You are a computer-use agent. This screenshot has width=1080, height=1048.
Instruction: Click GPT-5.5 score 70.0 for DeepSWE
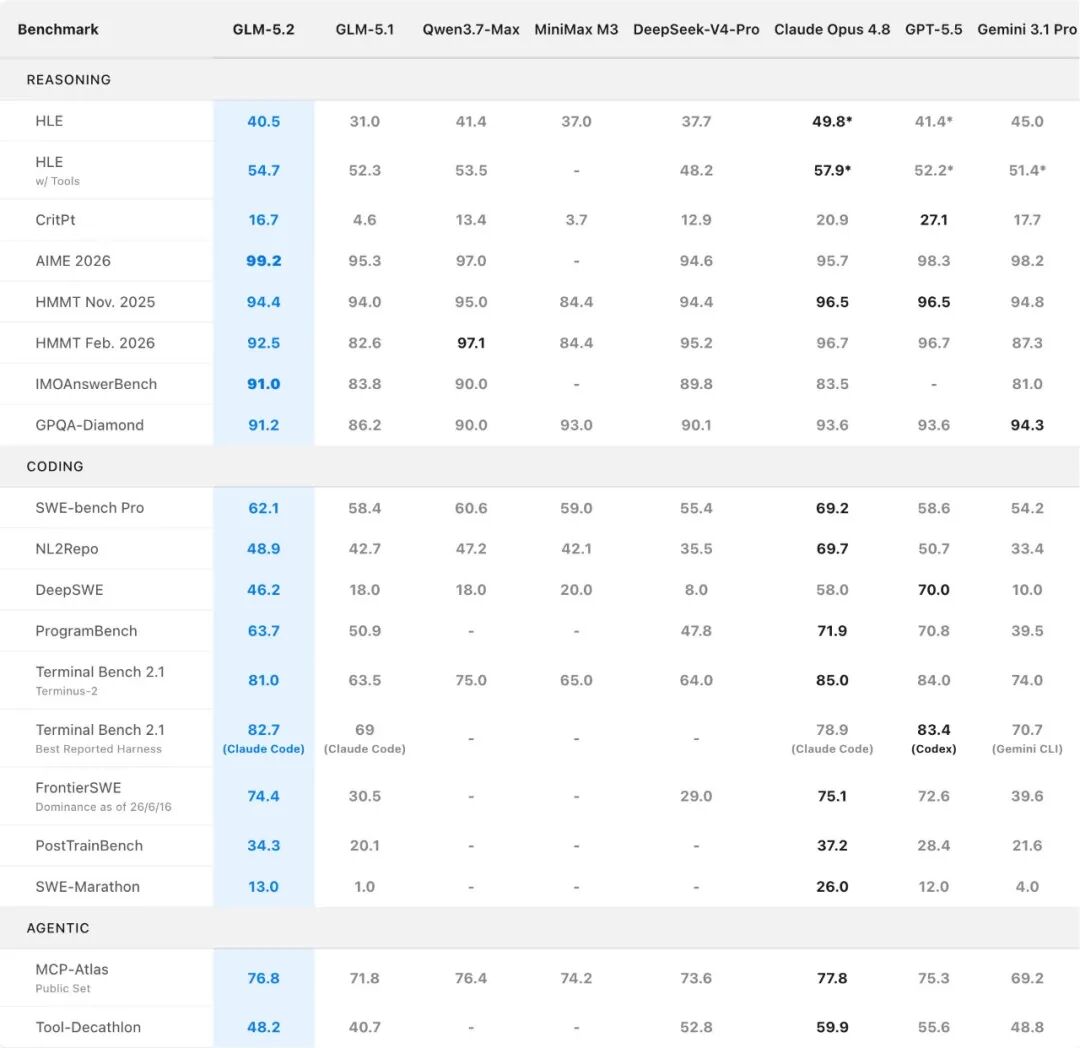tap(933, 590)
